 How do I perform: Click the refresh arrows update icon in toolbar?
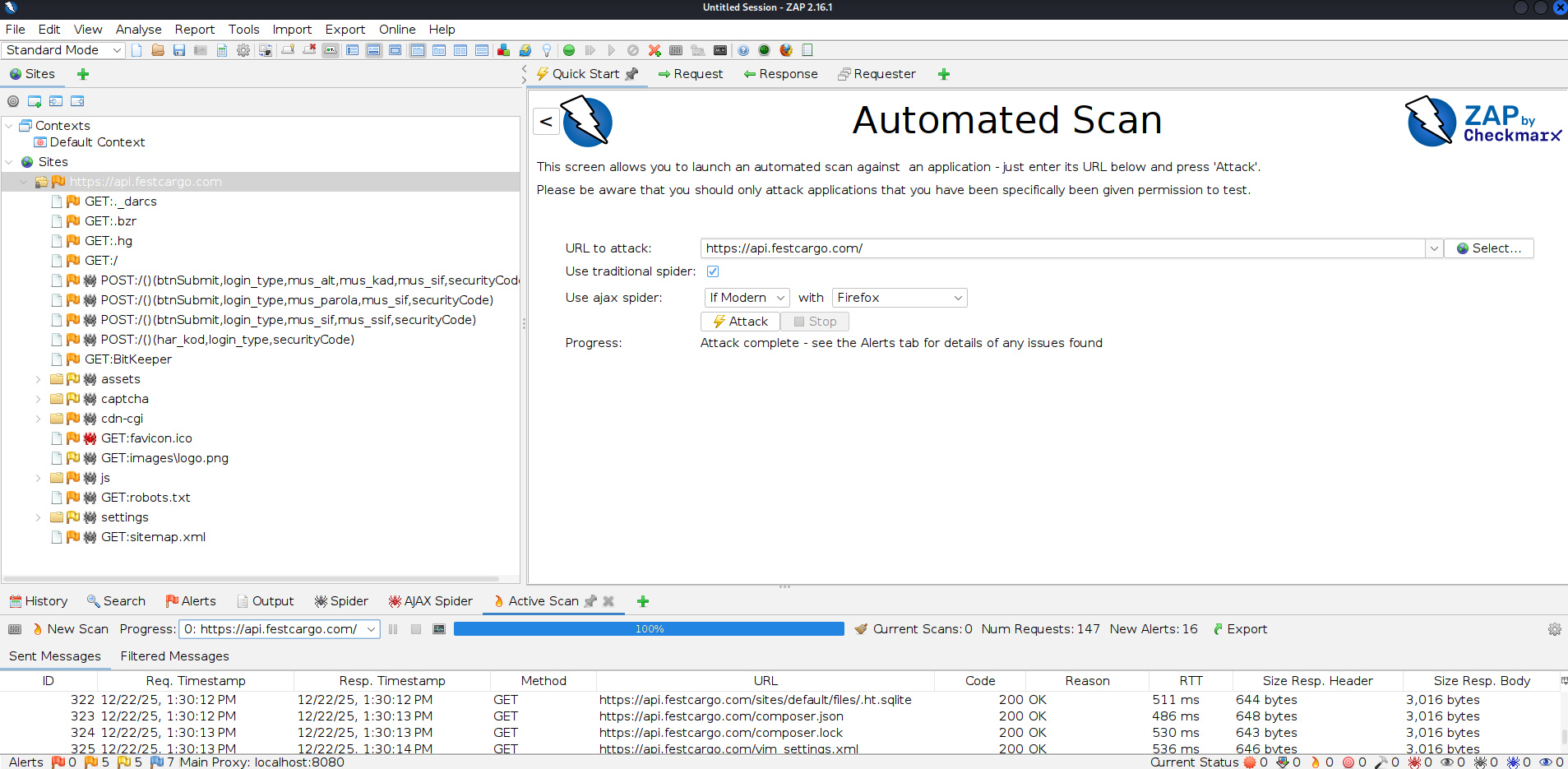tap(525, 50)
